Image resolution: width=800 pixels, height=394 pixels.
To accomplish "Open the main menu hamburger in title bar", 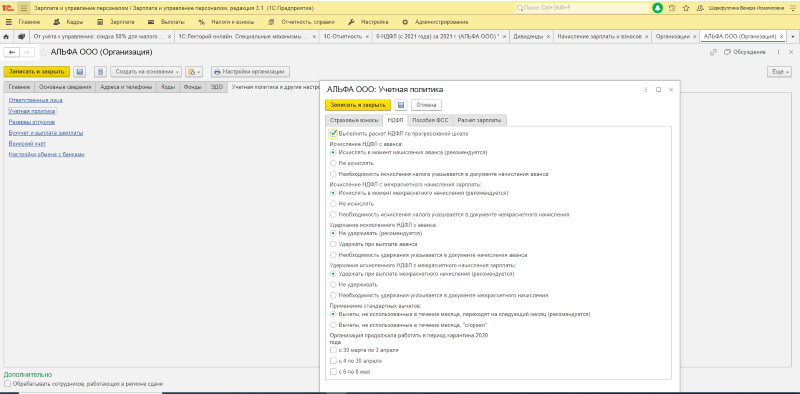I will click(23, 8).
